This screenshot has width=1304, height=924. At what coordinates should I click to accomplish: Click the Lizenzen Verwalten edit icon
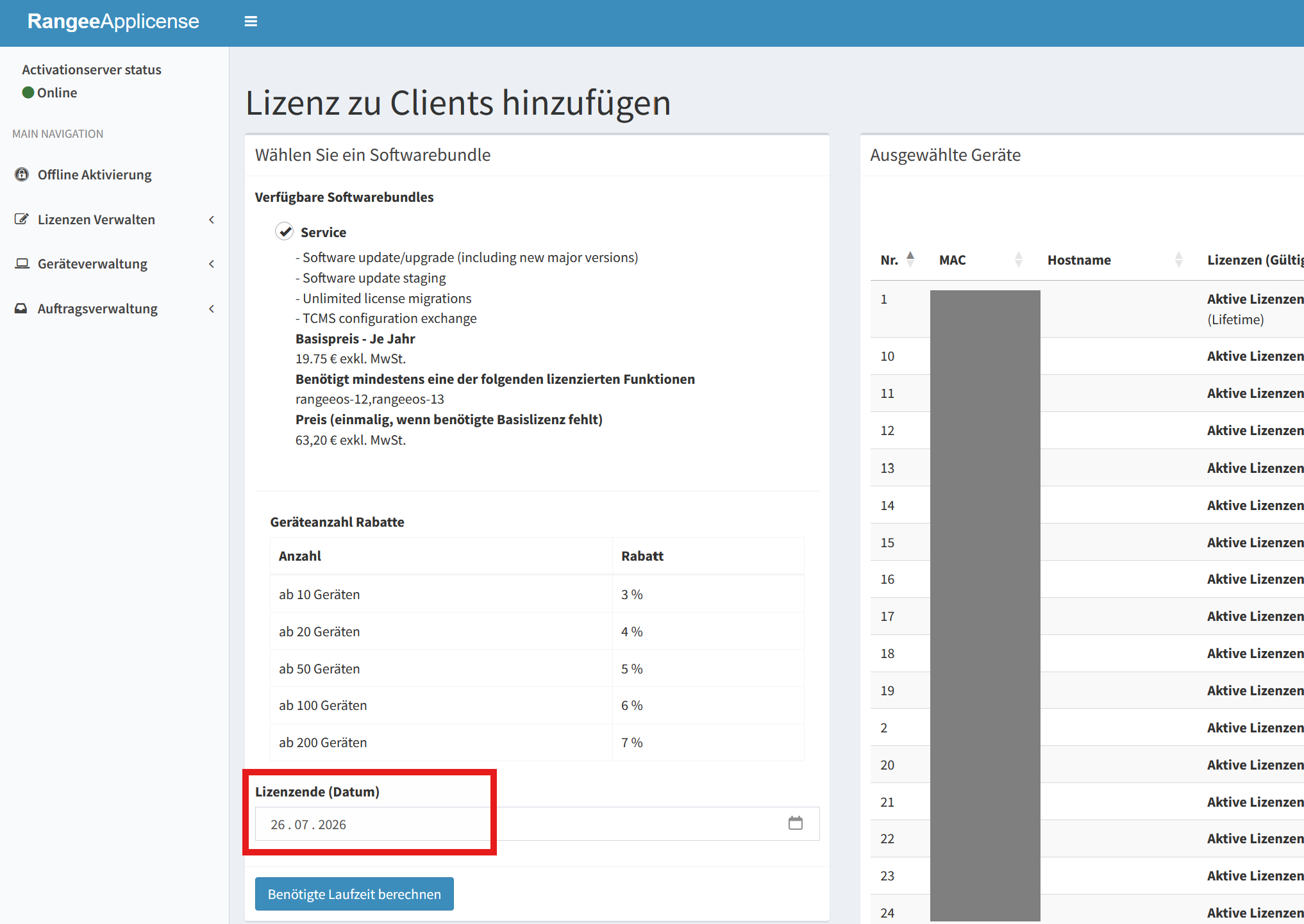click(22, 219)
